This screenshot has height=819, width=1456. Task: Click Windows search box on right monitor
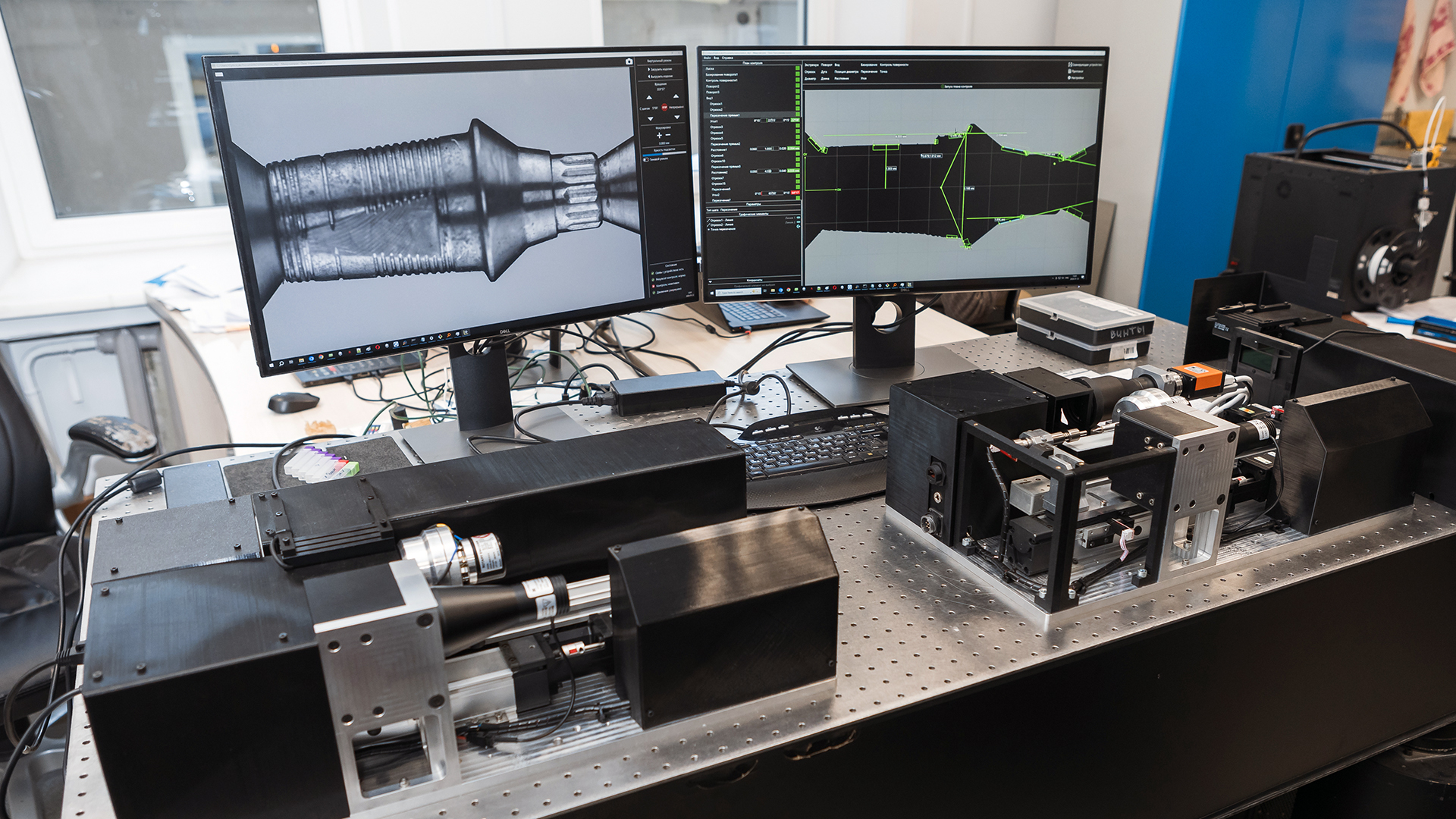[x=737, y=293]
